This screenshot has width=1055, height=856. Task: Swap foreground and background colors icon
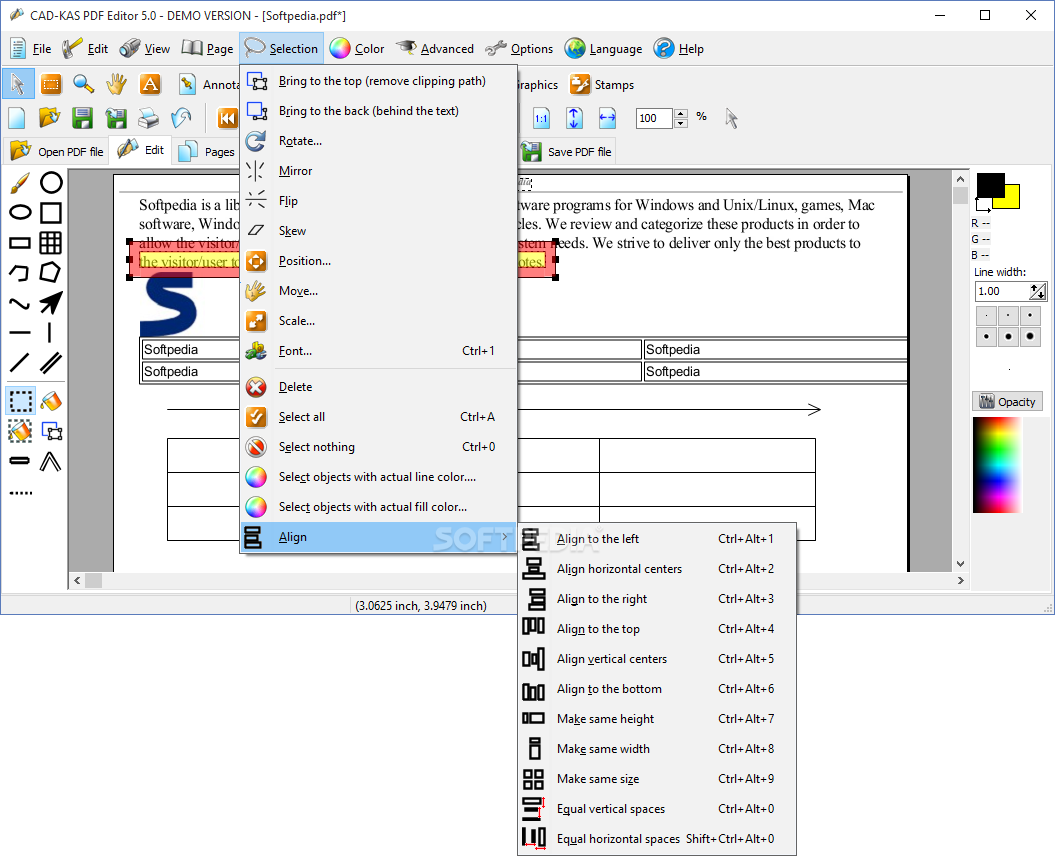point(983,206)
